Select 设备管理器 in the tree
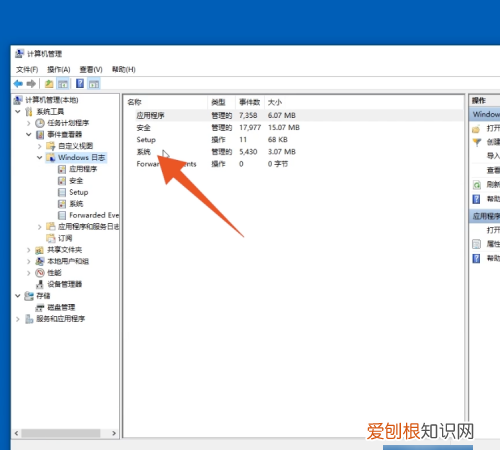Screen dimensions: 500x450 [65, 284]
